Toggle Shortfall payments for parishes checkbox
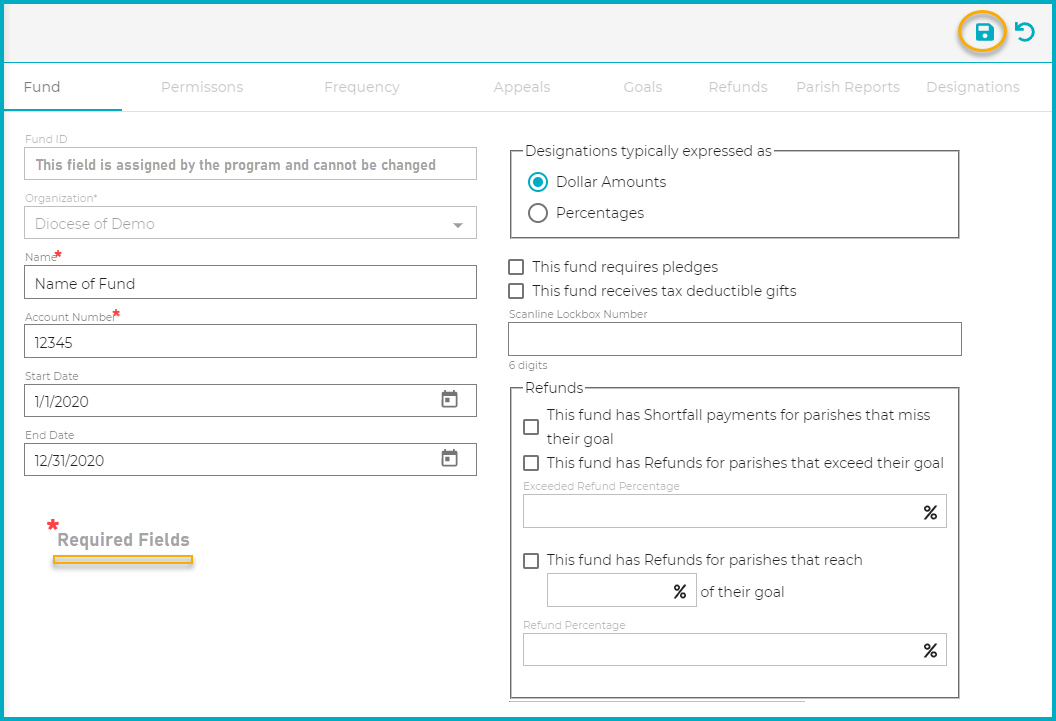The width and height of the screenshot is (1056, 721). (x=531, y=427)
